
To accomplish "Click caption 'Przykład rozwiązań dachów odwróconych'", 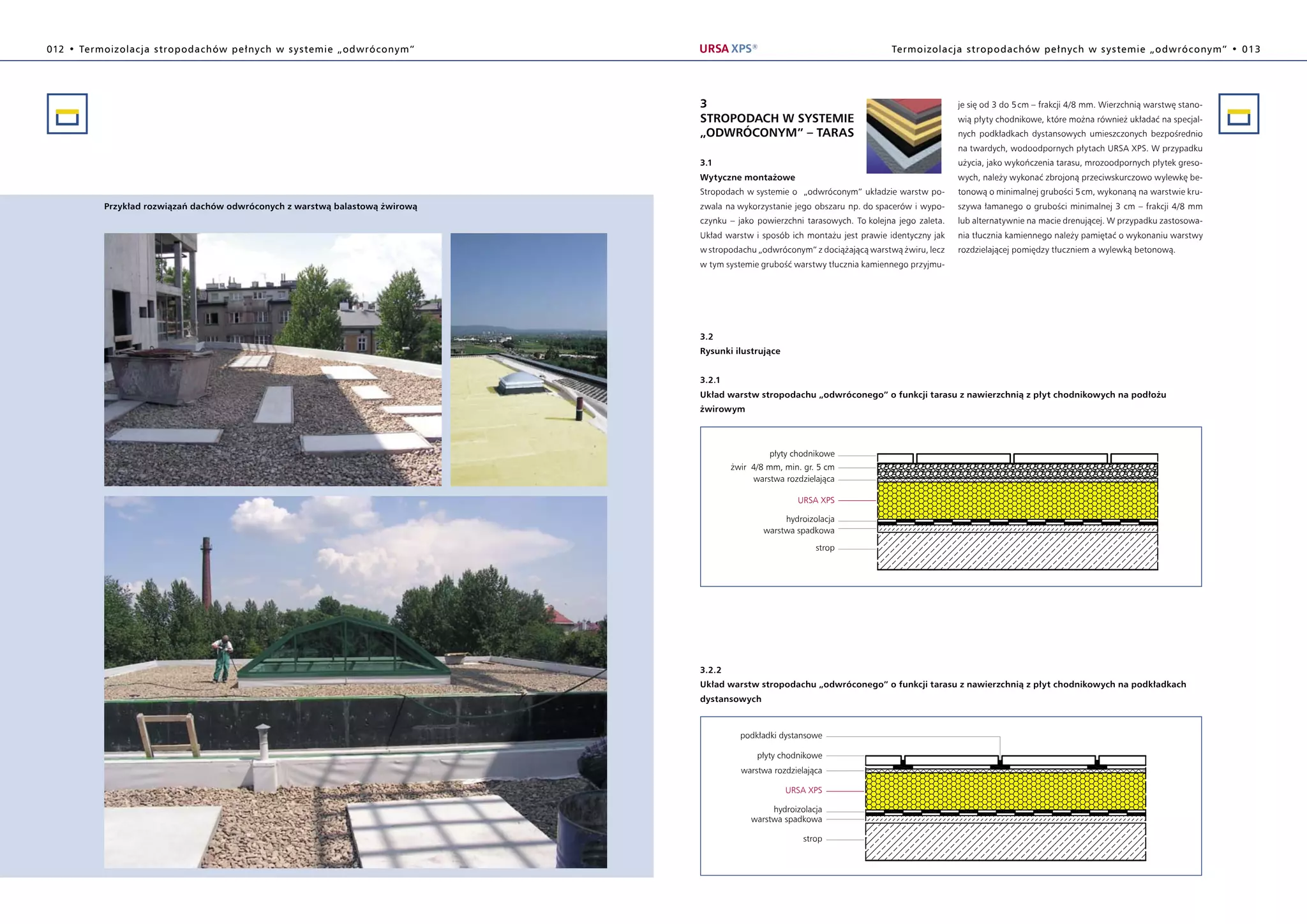I will pos(260,207).
